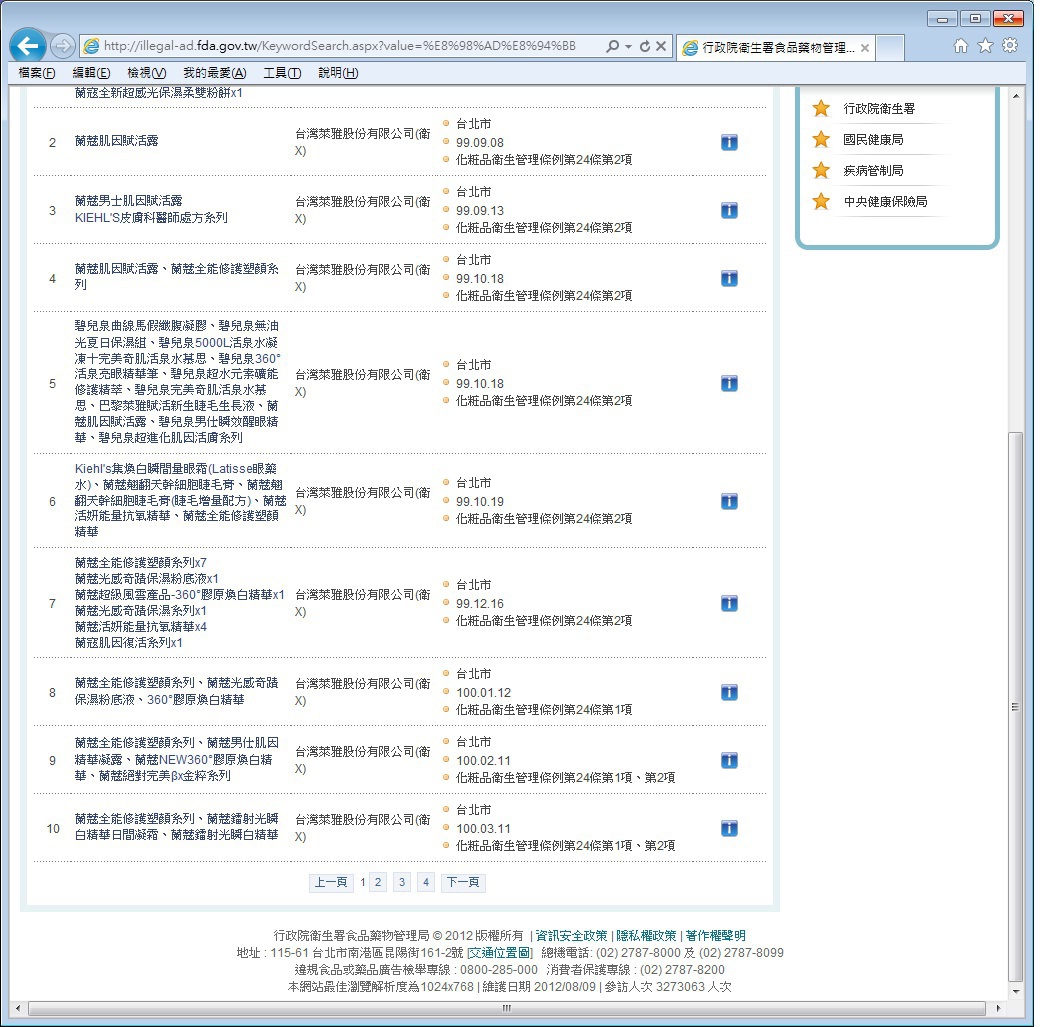Open 行政院衛生署 sidebar link
Viewport: 1054px width, 1027px height.
pos(879,108)
